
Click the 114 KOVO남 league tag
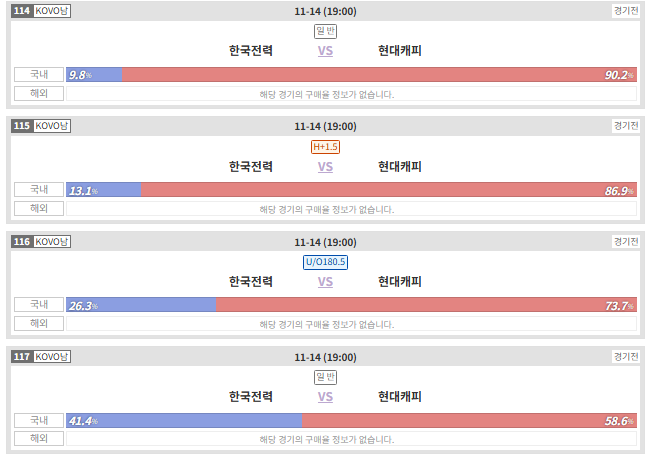[x=41, y=11]
